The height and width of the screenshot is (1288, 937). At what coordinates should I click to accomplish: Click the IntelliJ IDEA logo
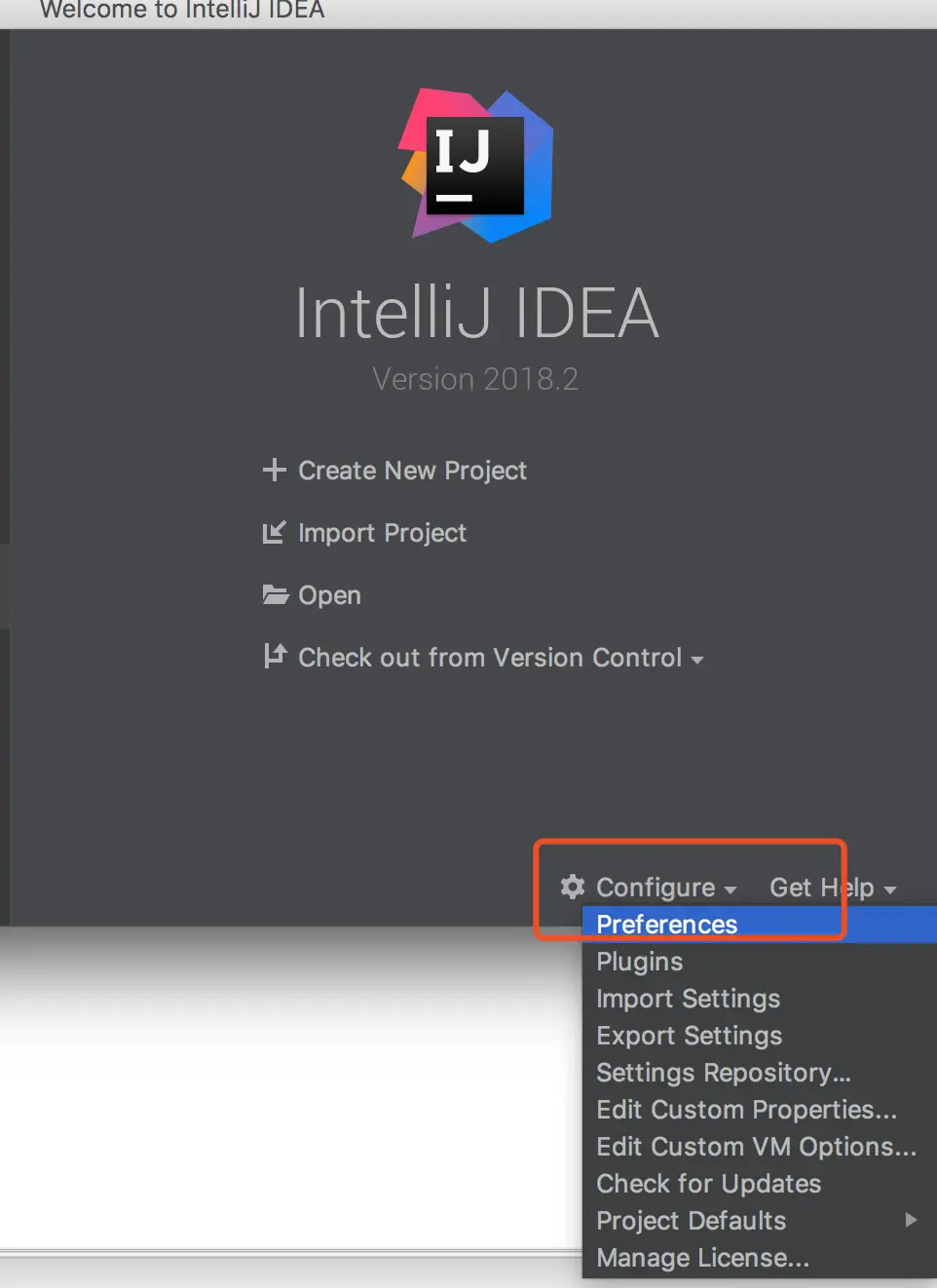(x=476, y=166)
